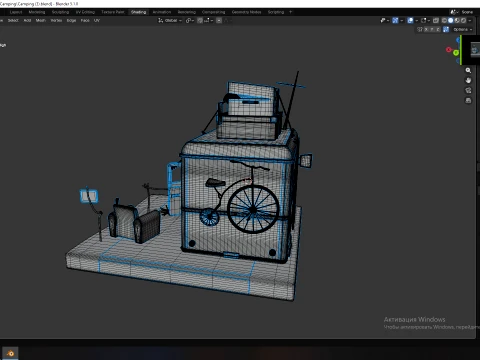Open the Options dropdown

coord(463,29)
